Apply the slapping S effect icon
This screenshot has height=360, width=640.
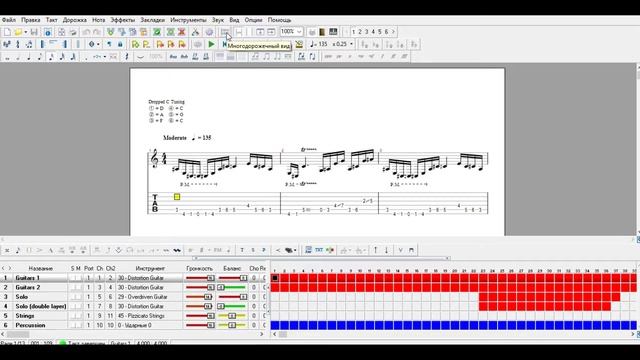coord(253,250)
